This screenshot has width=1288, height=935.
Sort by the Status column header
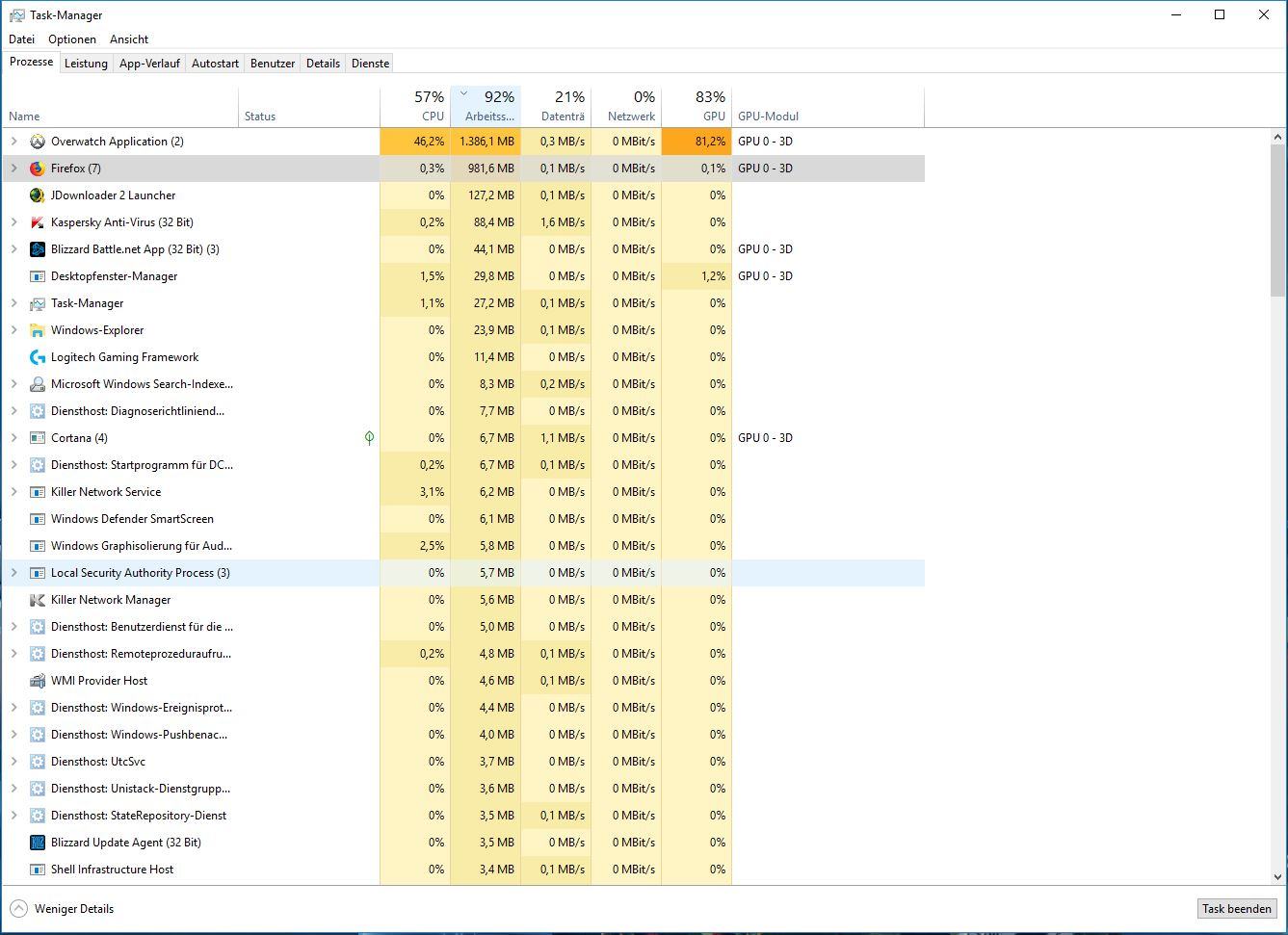[308, 106]
